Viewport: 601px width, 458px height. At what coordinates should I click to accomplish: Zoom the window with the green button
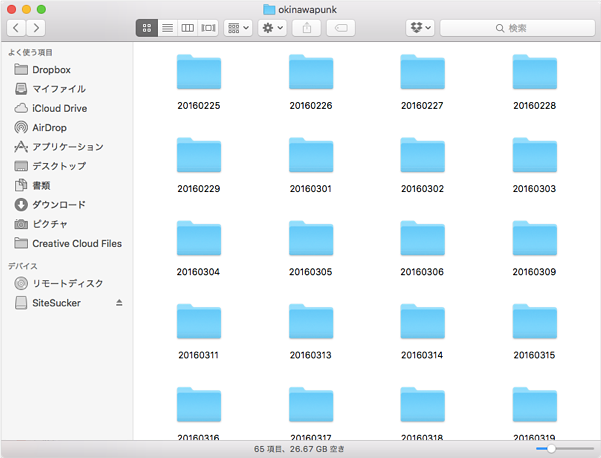pos(41,10)
